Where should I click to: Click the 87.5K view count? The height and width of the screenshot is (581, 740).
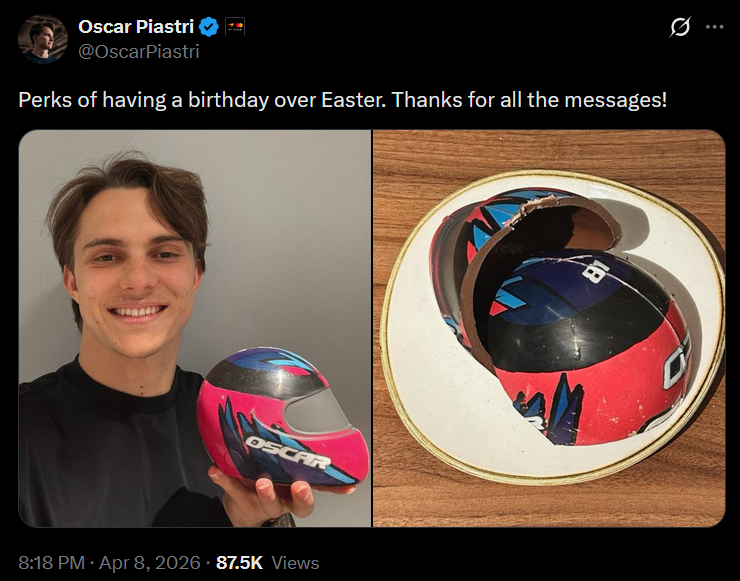(x=239, y=563)
